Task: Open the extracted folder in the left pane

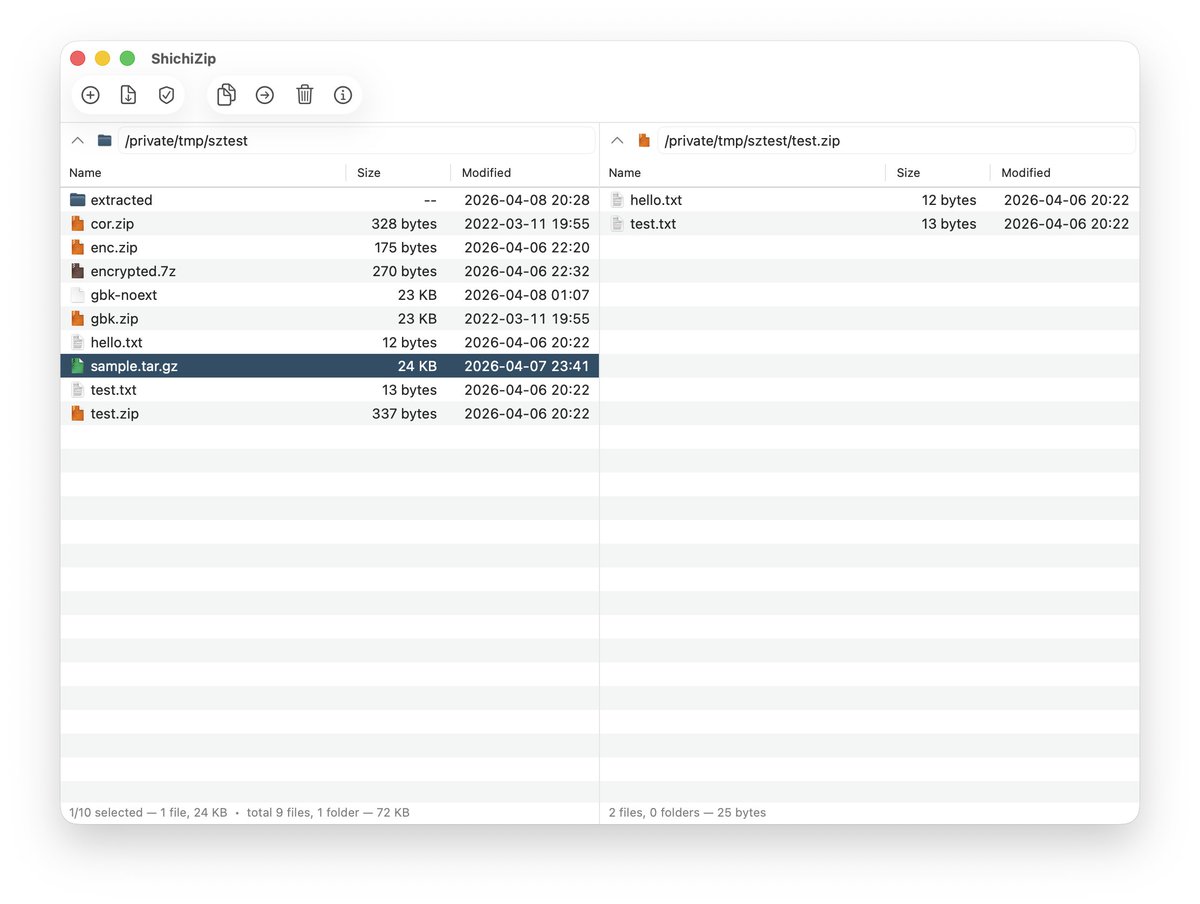Action: click(x=122, y=199)
